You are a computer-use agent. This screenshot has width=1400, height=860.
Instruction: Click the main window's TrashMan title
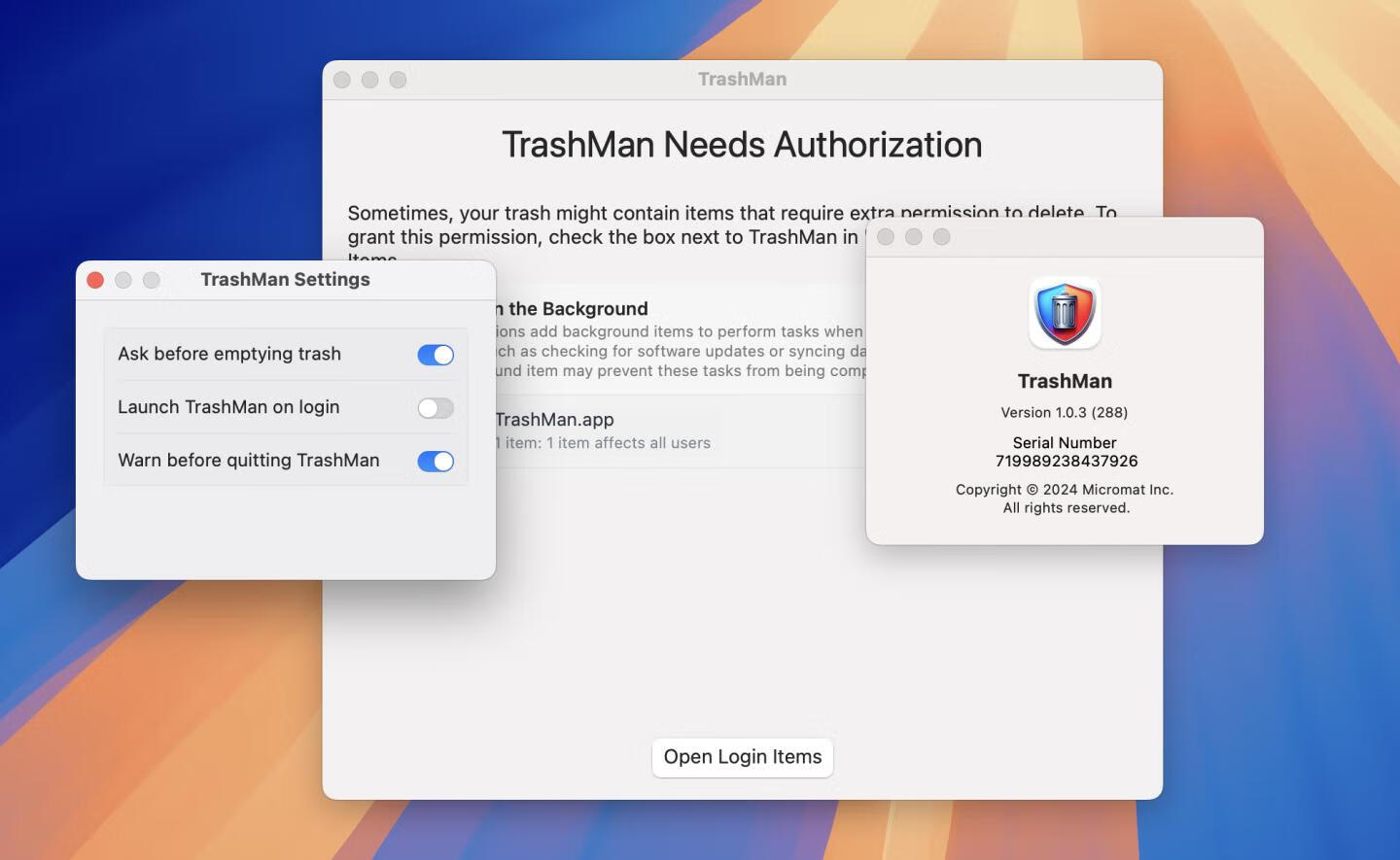(x=743, y=80)
